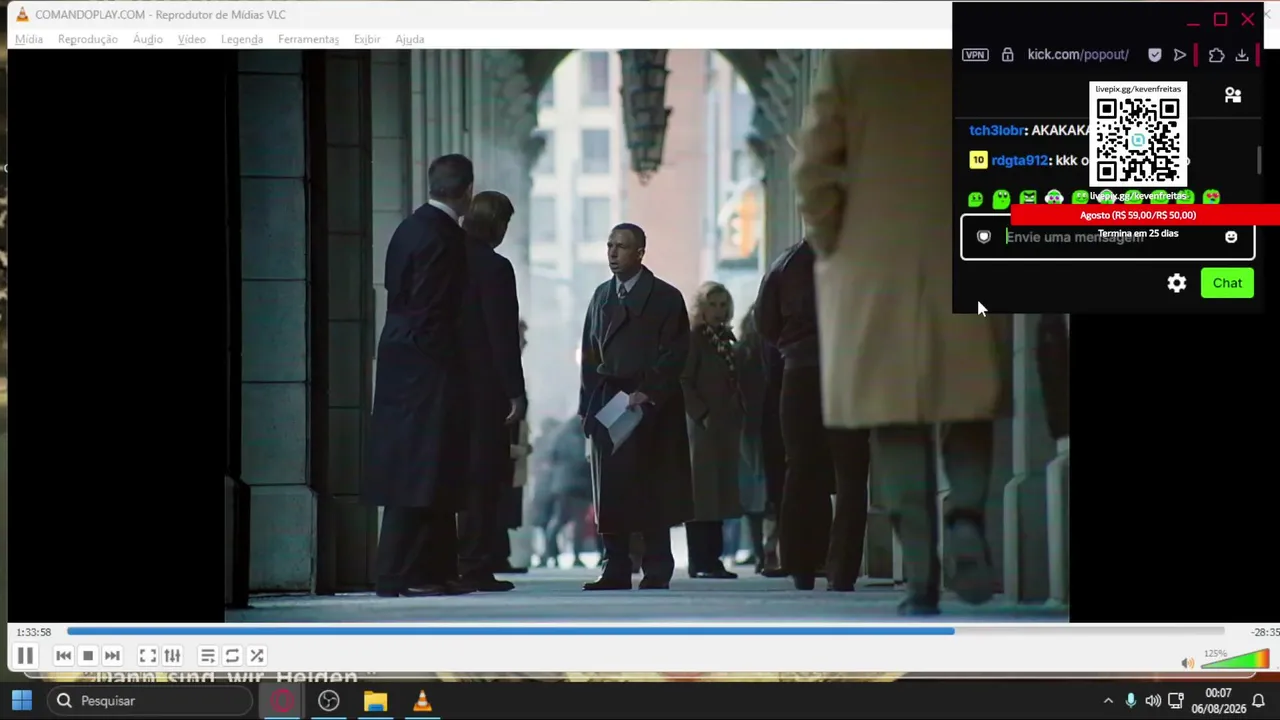
Task: Select the heart-eyes green emote
Action: (x=1211, y=198)
